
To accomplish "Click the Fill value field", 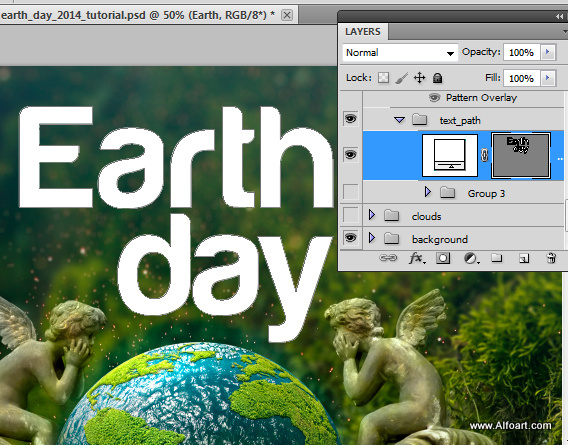I will tap(522, 78).
